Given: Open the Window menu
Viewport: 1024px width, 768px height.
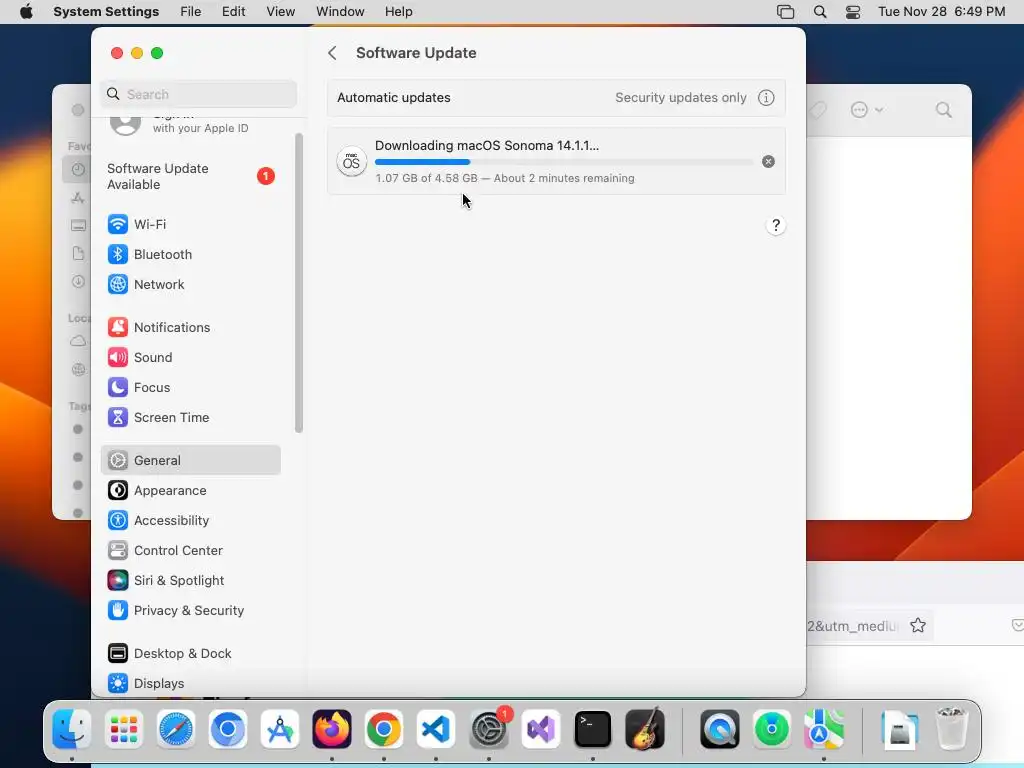Looking at the screenshot, I should 340,12.
